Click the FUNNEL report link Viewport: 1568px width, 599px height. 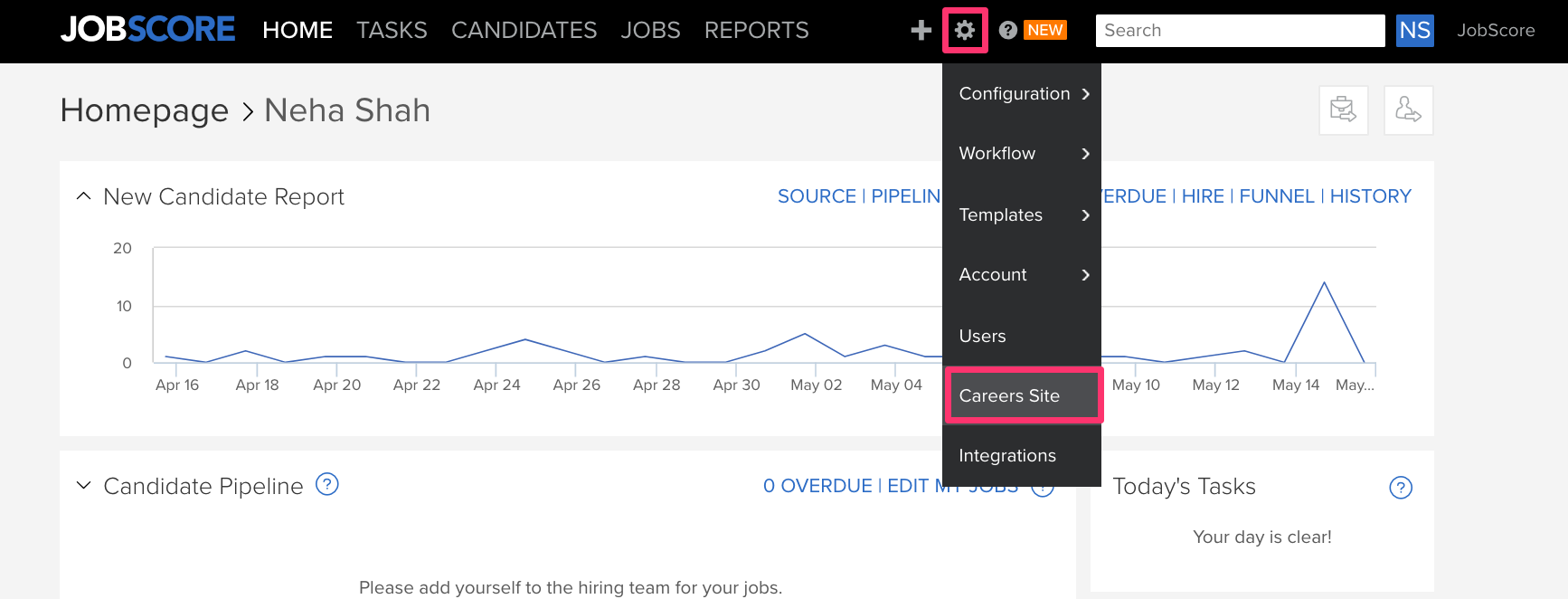tap(1277, 196)
